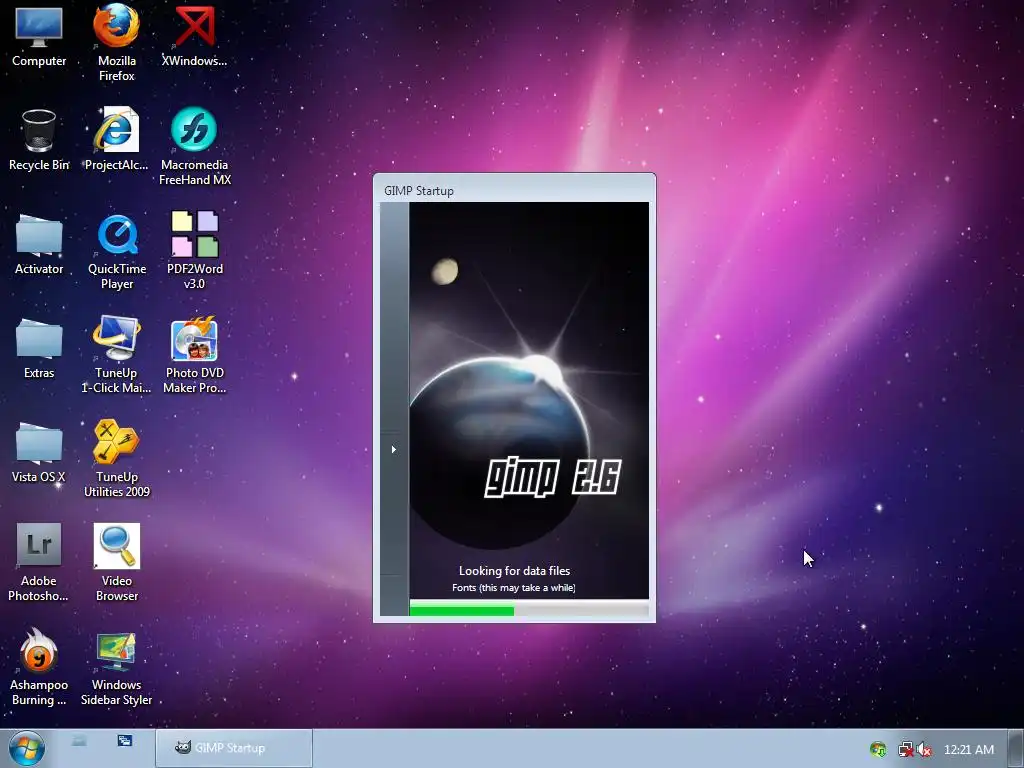Select Ashampoo Burning Studio icon
The width and height of the screenshot is (1024, 768).
[39, 667]
